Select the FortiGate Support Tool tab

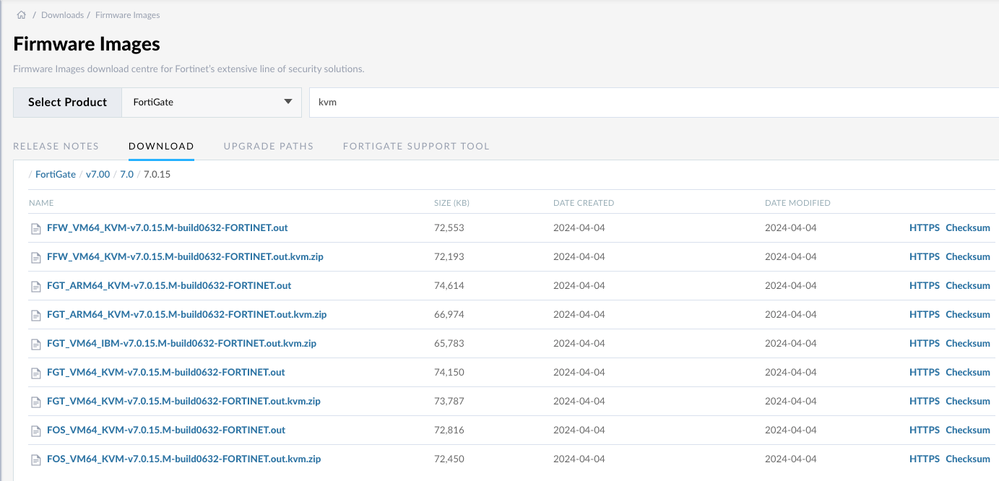(x=416, y=146)
